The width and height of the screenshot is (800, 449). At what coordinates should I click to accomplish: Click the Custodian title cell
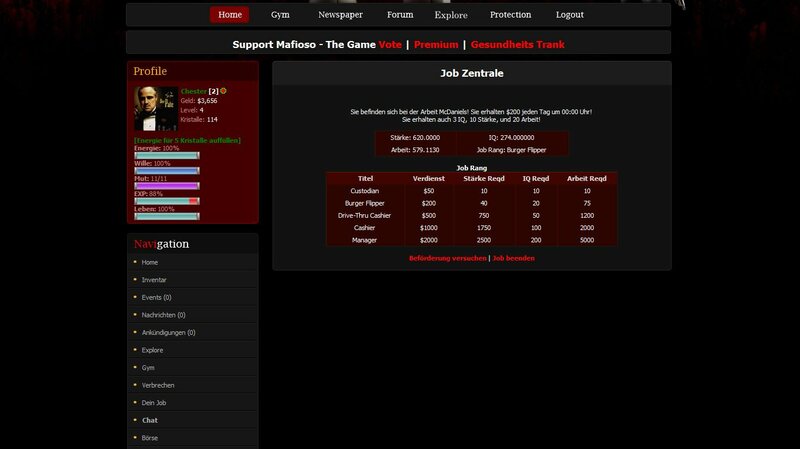click(x=365, y=191)
